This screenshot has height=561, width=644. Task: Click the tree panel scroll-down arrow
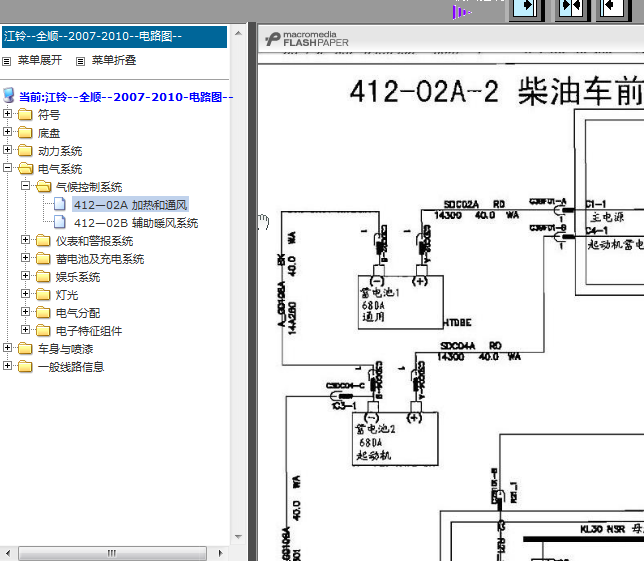(238, 537)
